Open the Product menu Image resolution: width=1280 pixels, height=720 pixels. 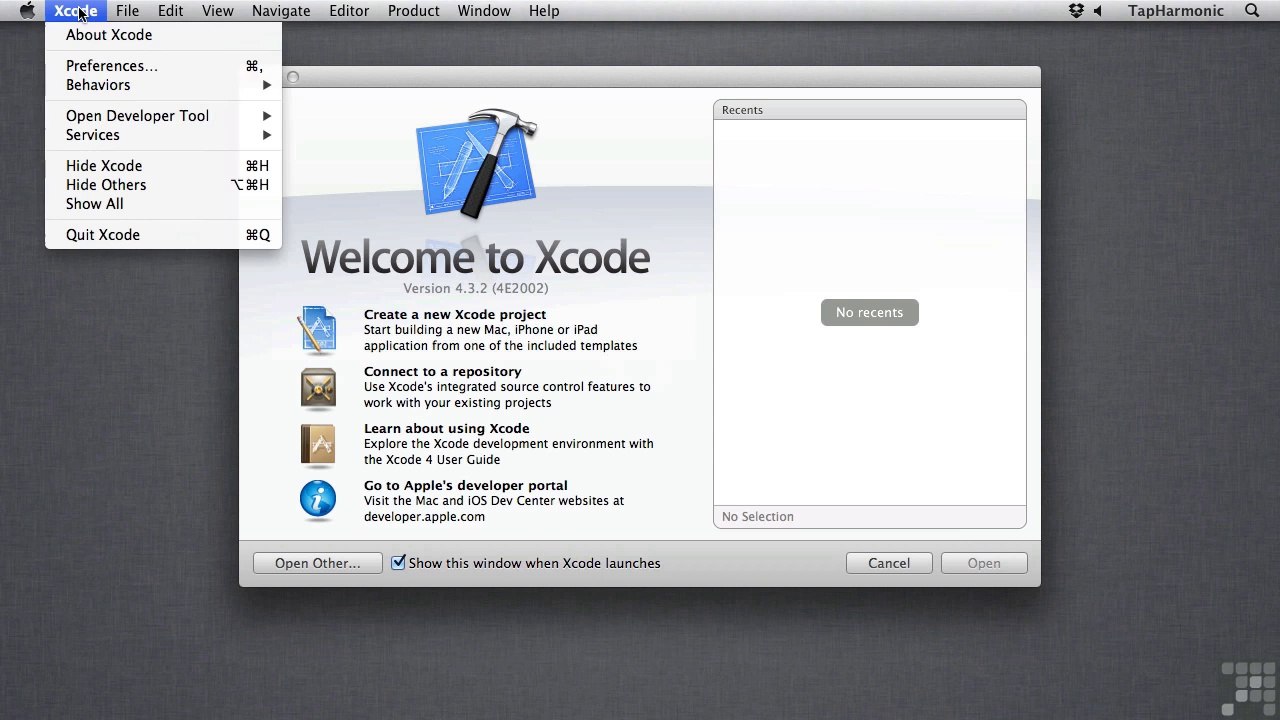pyautogui.click(x=413, y=11)
